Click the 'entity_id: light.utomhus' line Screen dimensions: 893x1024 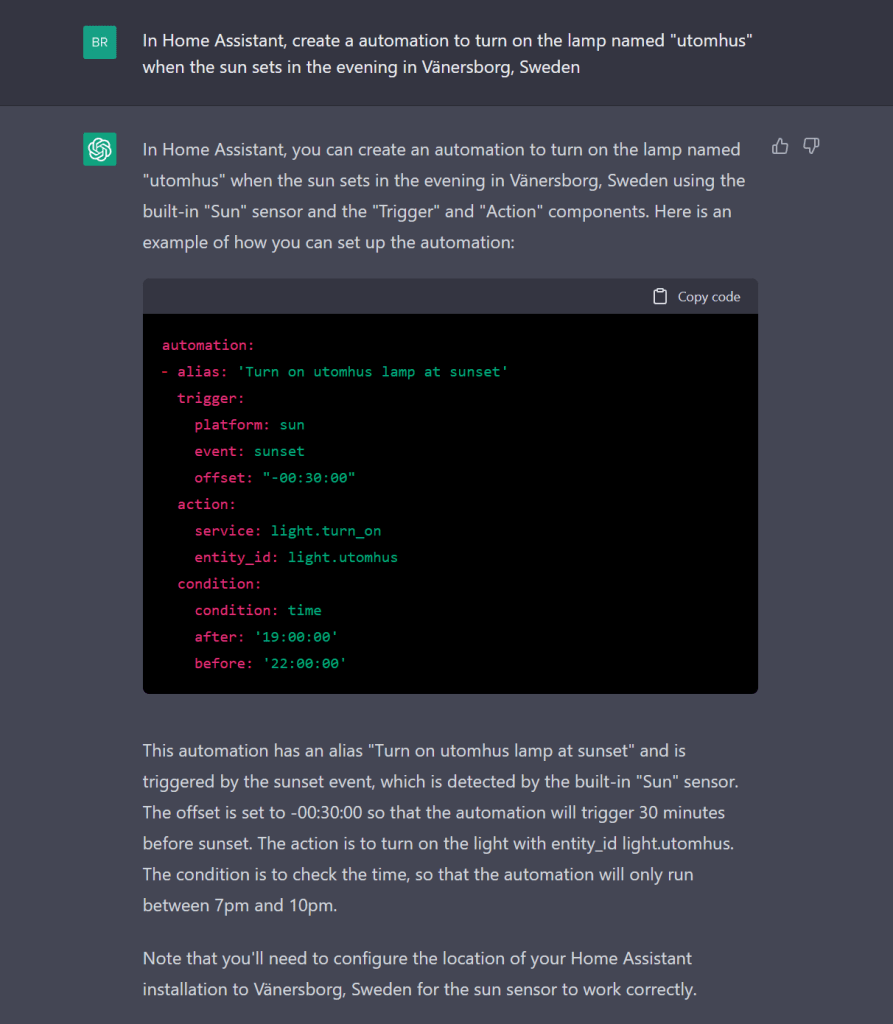(296, 557)
